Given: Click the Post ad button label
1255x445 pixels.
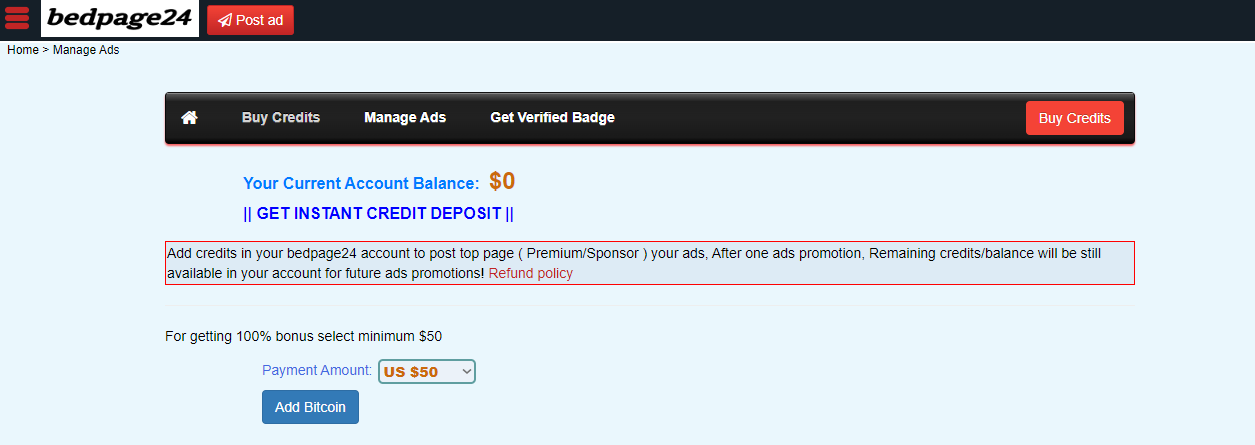Looking at the screenshot, I should pos(259,20).
